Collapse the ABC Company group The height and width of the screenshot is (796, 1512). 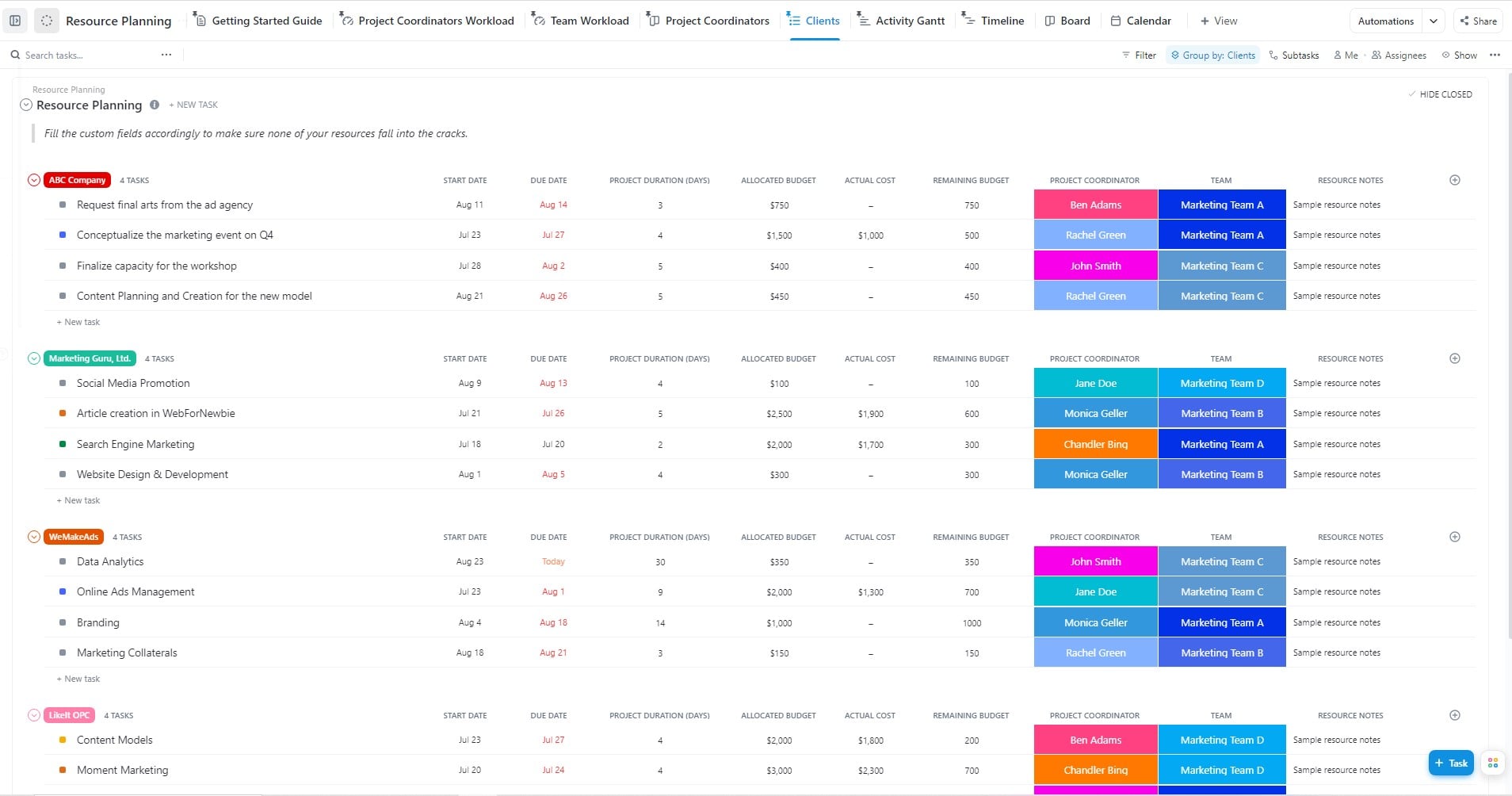[x=34, y=180]
